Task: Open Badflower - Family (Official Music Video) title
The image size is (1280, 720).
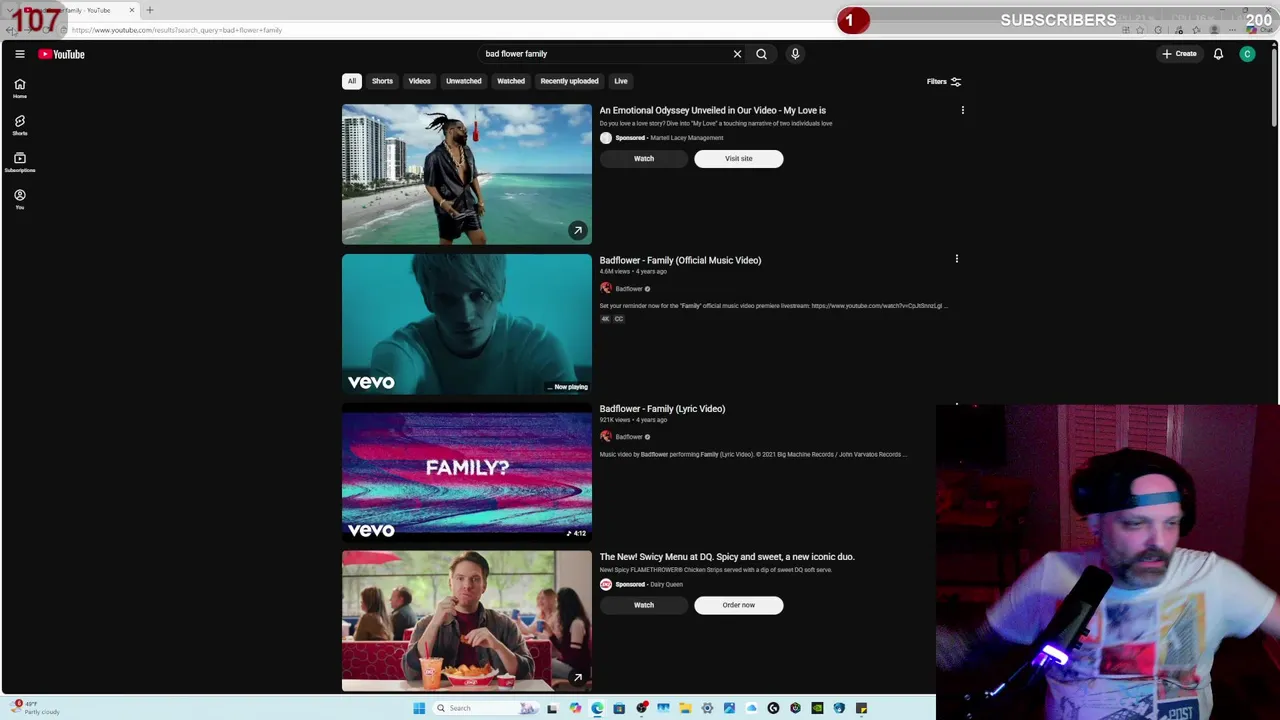Action: 680,260
